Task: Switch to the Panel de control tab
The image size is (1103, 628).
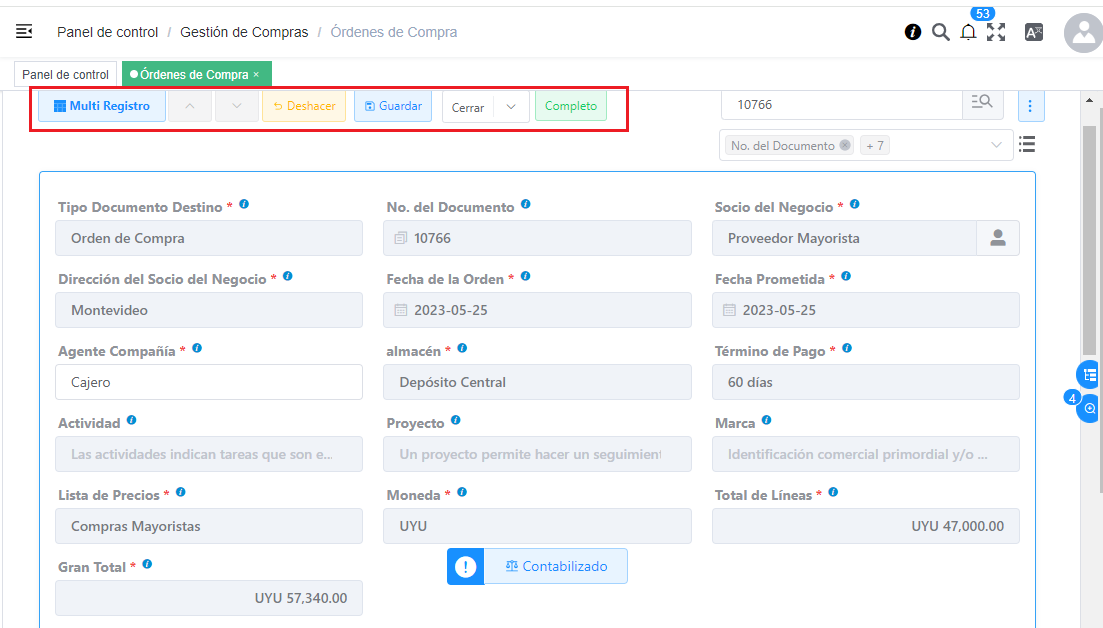Action: [65, 74]
